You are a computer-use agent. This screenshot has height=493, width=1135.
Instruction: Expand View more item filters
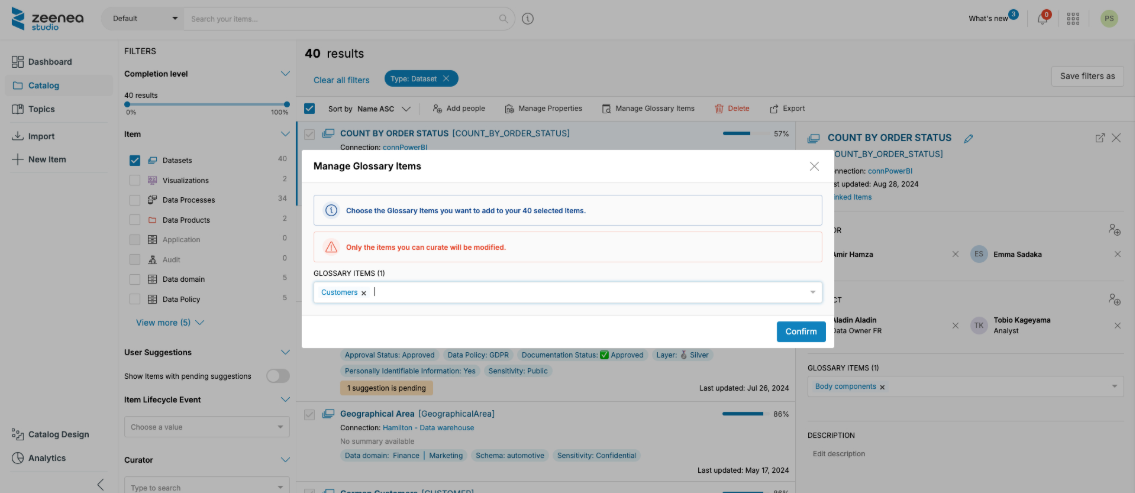[170, 323]
